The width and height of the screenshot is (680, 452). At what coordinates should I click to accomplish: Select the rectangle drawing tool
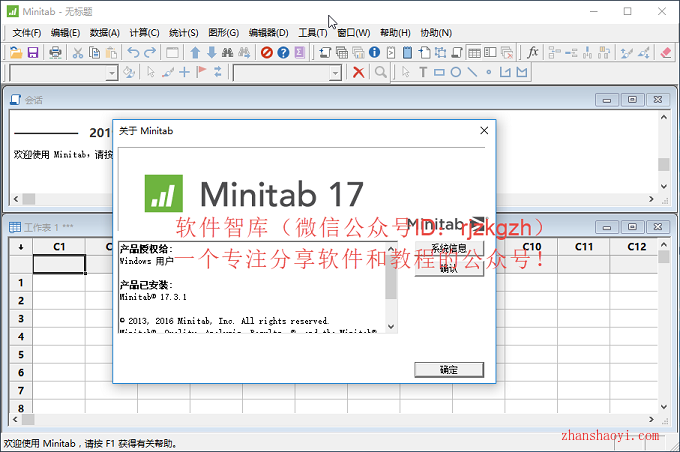point(439,72)
